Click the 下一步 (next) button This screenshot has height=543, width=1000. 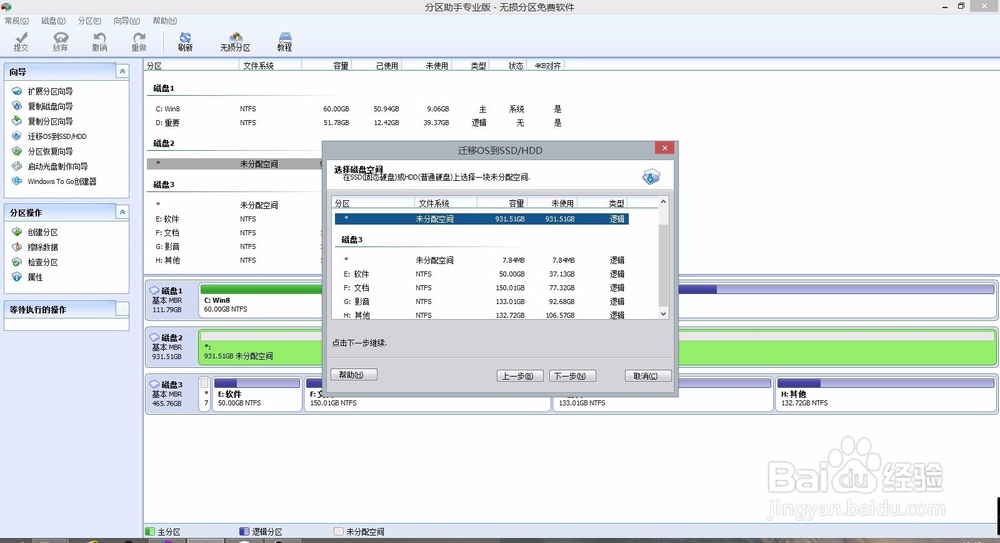coord(572,376)
